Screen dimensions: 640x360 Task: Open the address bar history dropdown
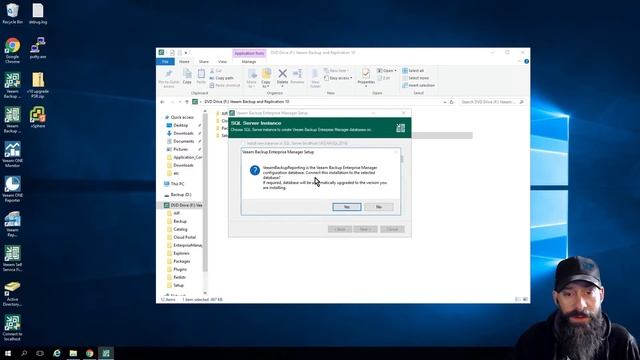444,102
